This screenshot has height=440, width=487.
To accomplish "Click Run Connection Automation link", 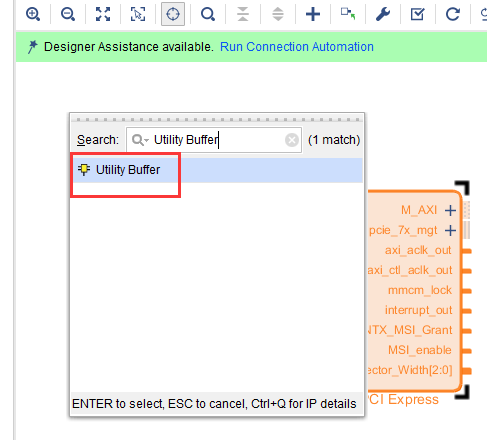I will [x=297, y=47].
